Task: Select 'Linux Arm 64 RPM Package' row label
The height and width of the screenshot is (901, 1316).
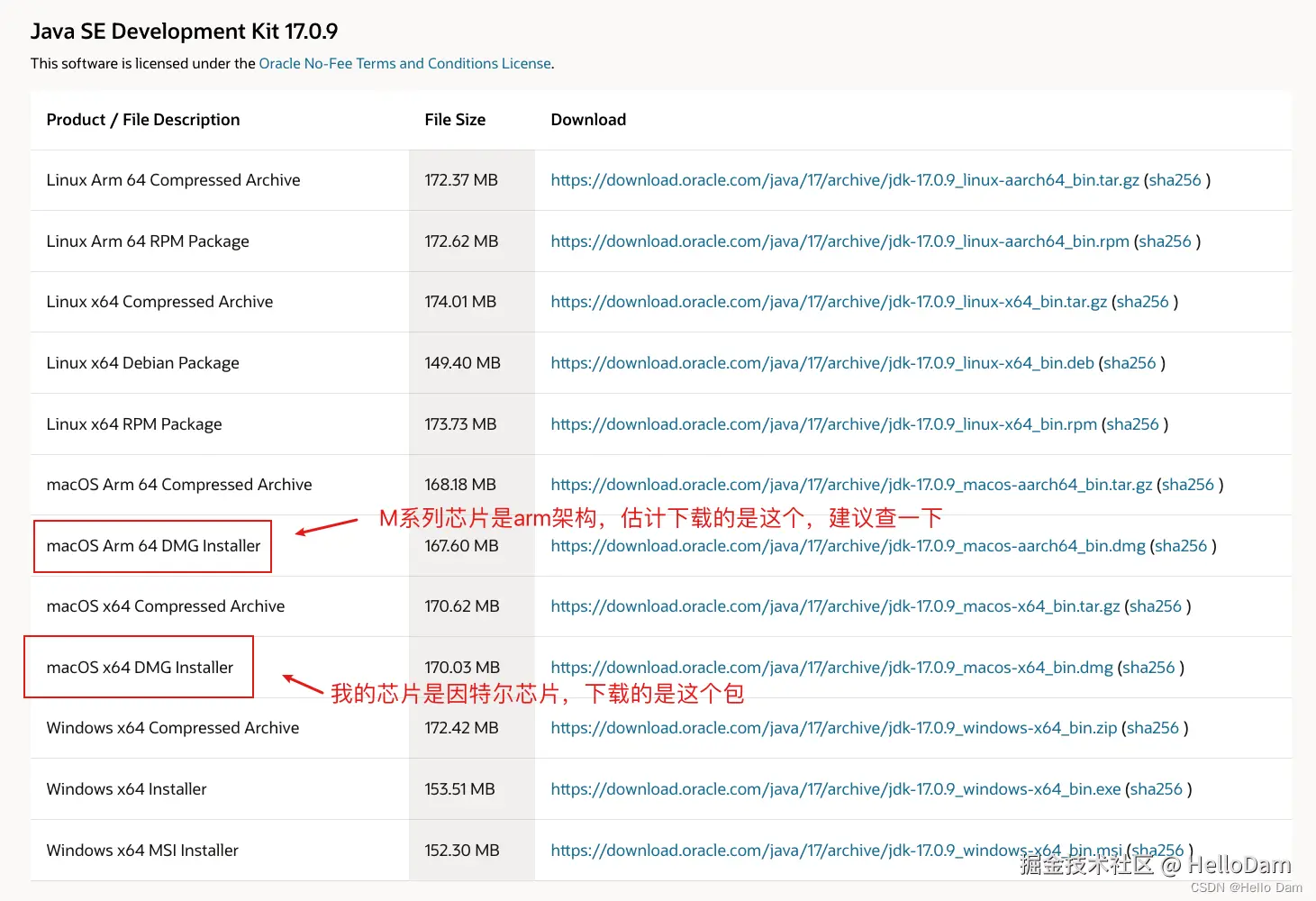Action: point(148,241)
